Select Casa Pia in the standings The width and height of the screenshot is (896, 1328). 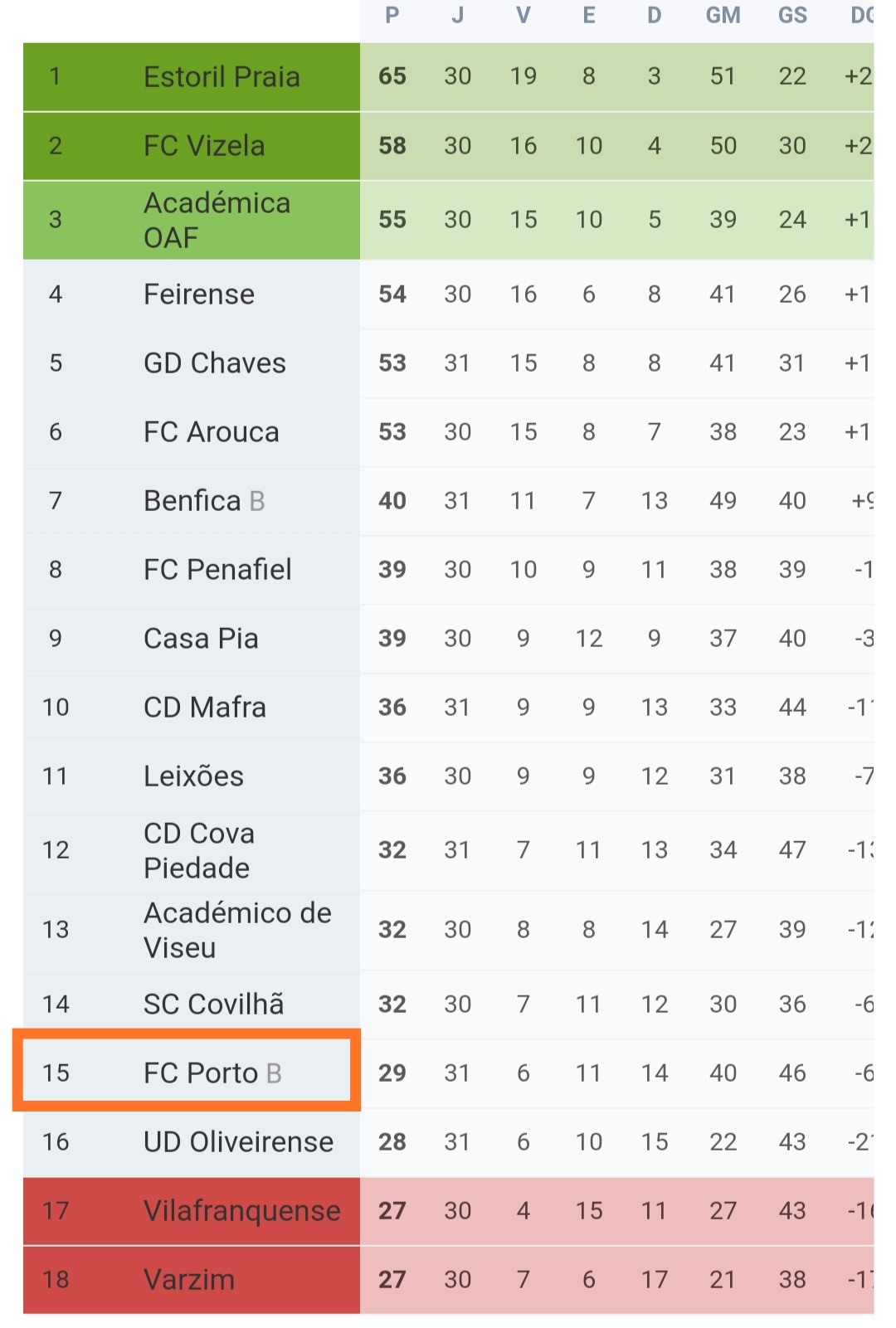click(x=201, y=639)
